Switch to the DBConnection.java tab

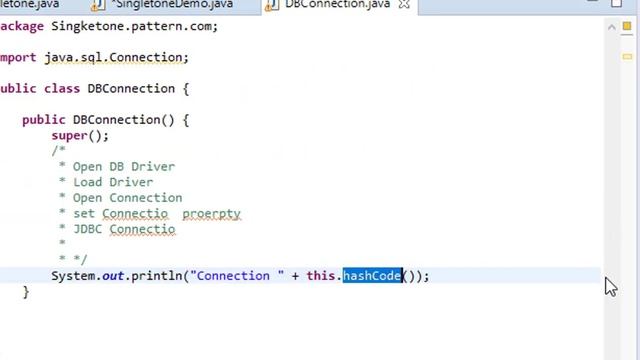pos(337,4)
